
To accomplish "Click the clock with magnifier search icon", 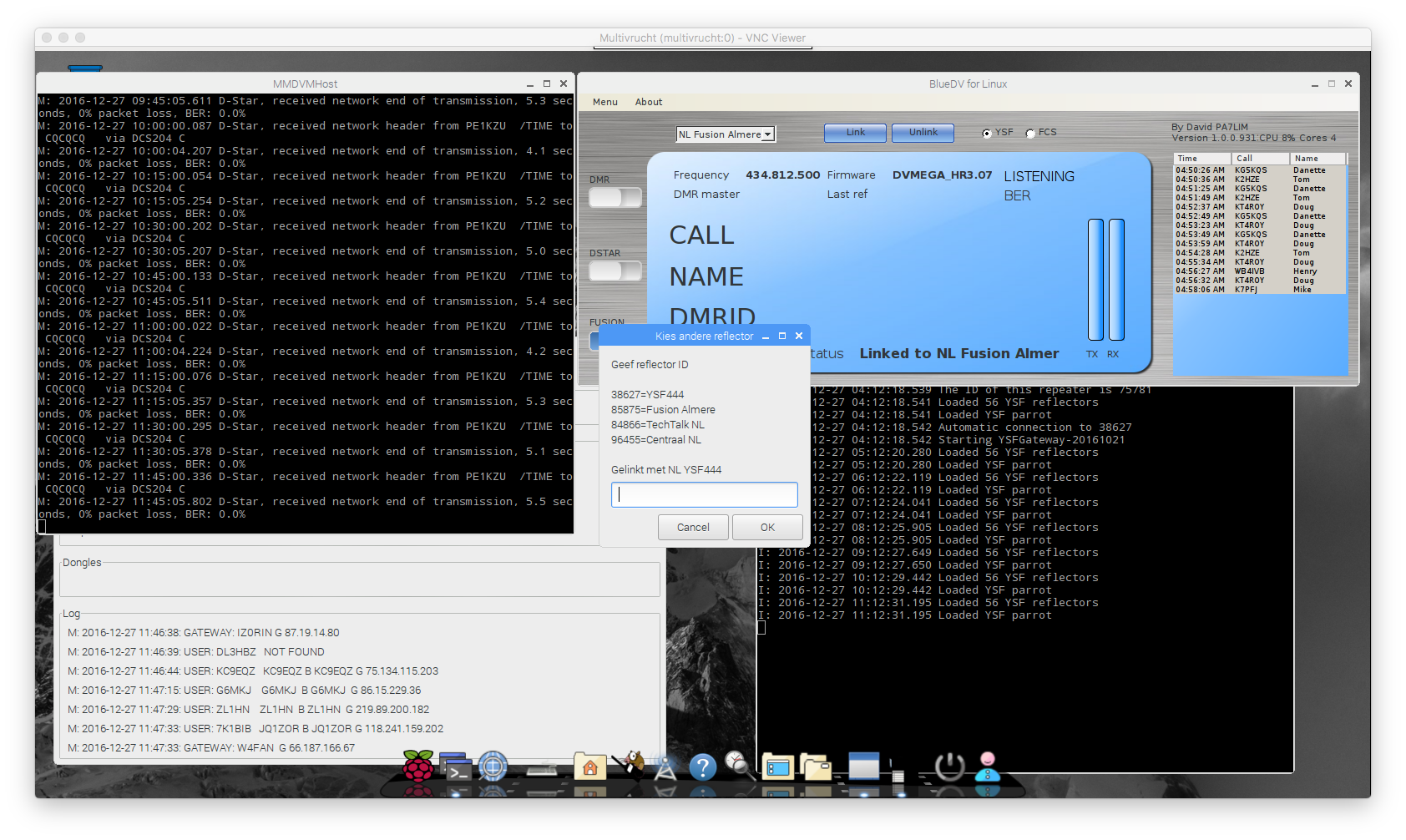I will tap(738, 764).
